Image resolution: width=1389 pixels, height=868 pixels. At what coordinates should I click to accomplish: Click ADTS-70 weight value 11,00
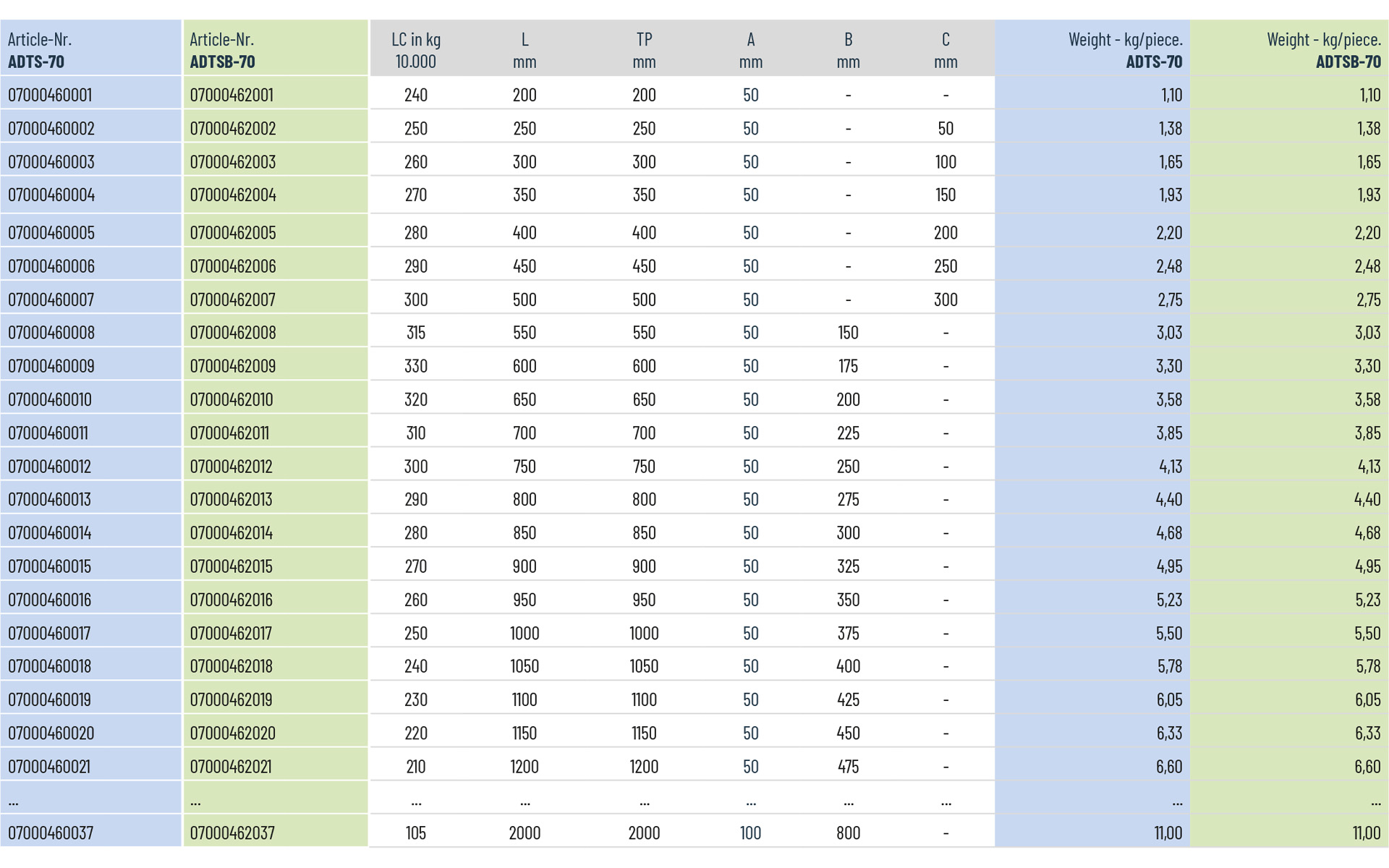click(x=1168, y=833)
